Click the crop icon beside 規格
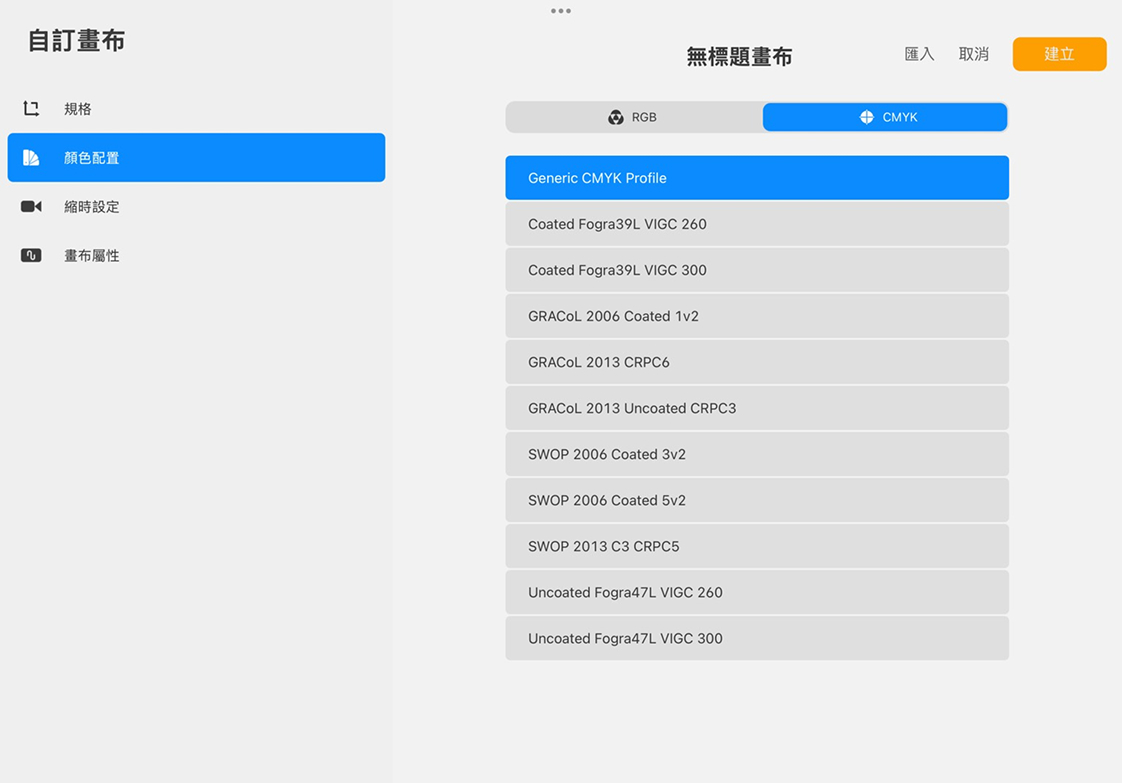This screenshot has width=1122, height=783. tap(31, 109)
